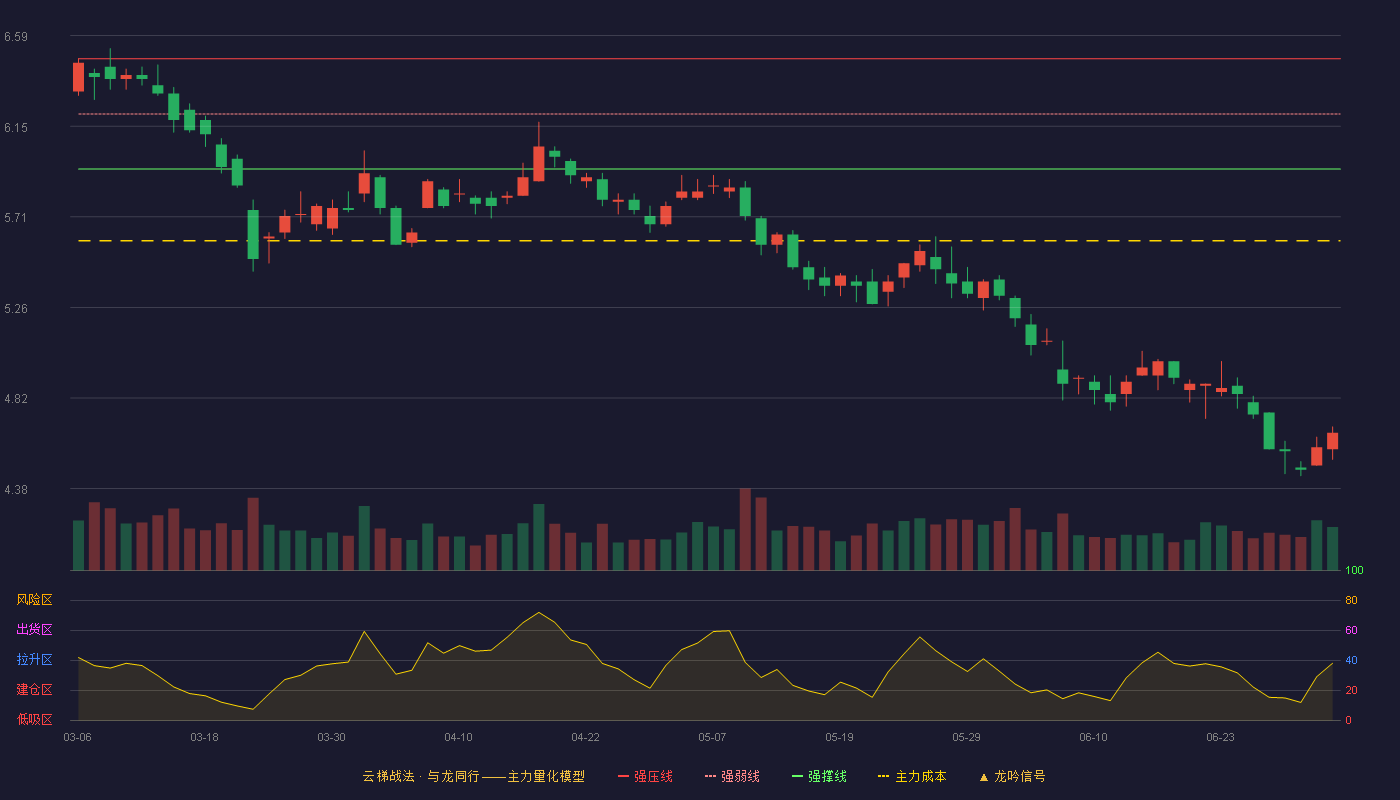Pick the 03-06 date label
The height and width of the screenshot is (800, 1400).
click(x=77, y=737)
